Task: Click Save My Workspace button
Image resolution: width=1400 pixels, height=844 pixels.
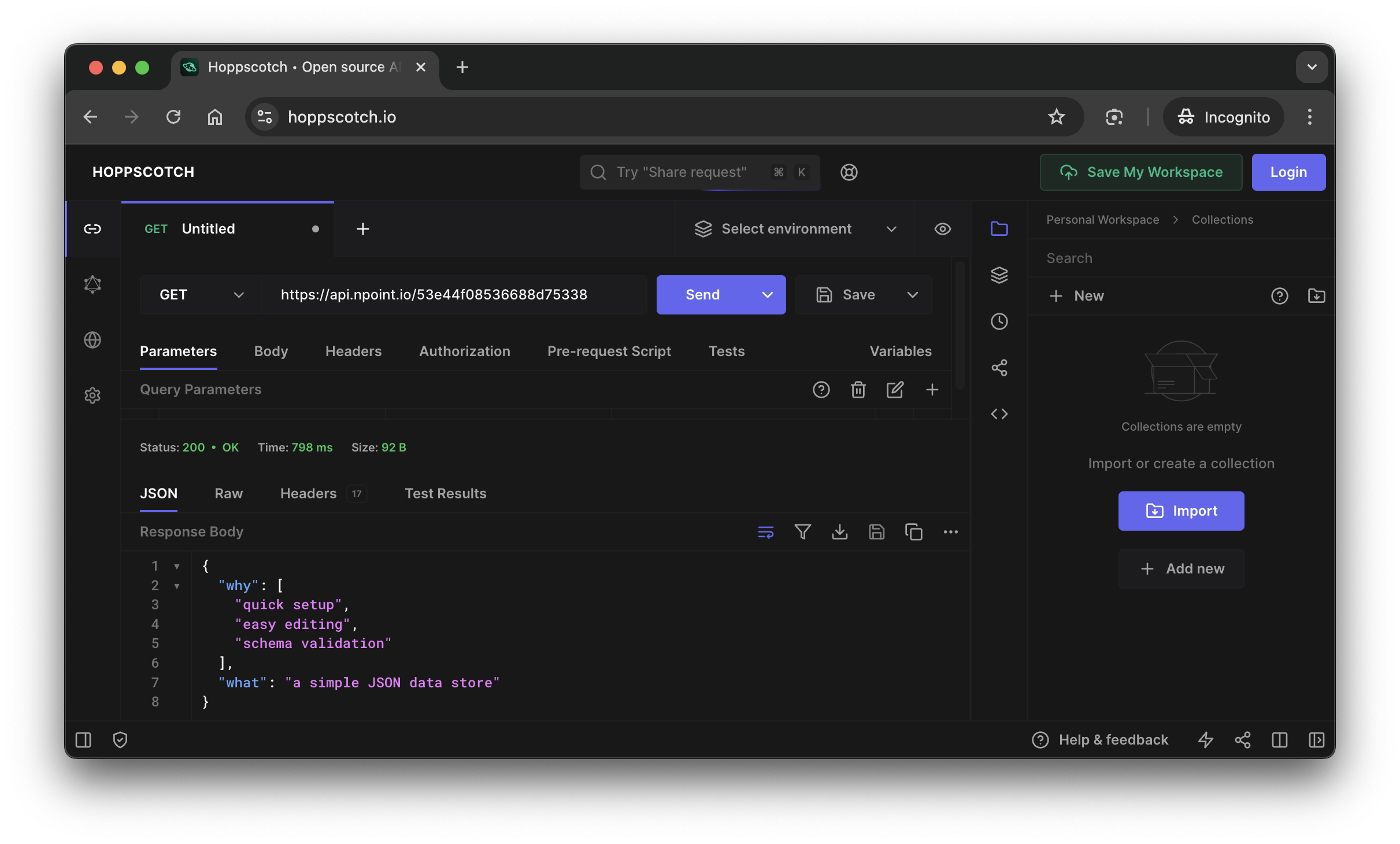Action: (x=1141, y=172)
